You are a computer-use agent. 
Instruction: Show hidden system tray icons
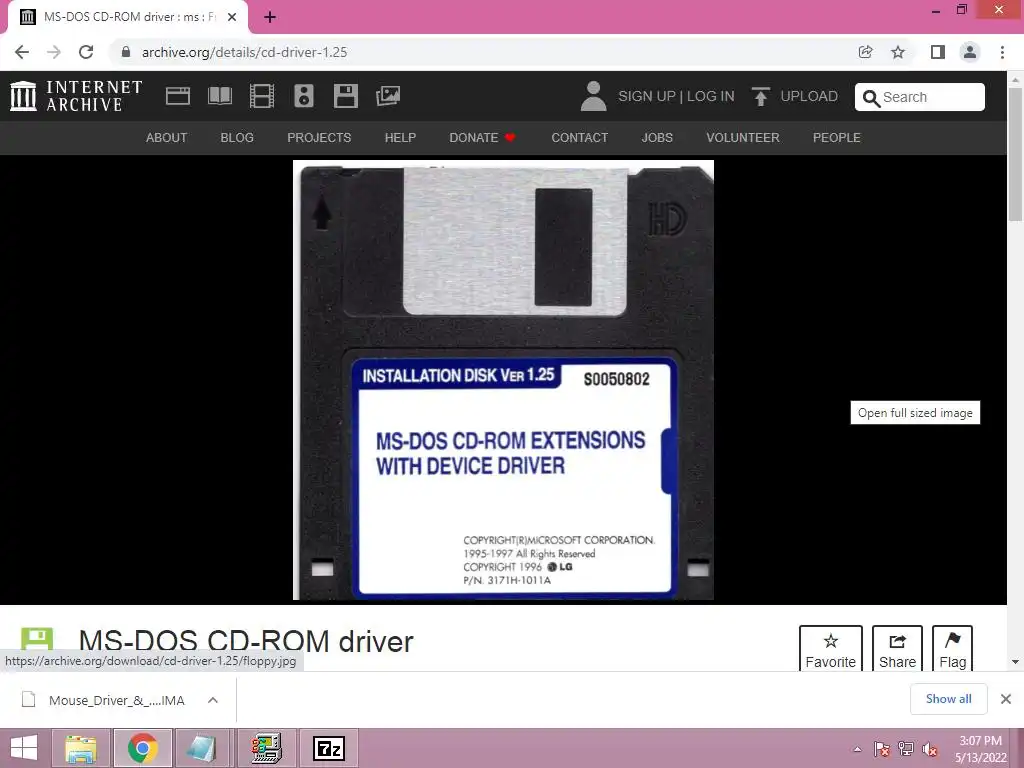point(857,749)
